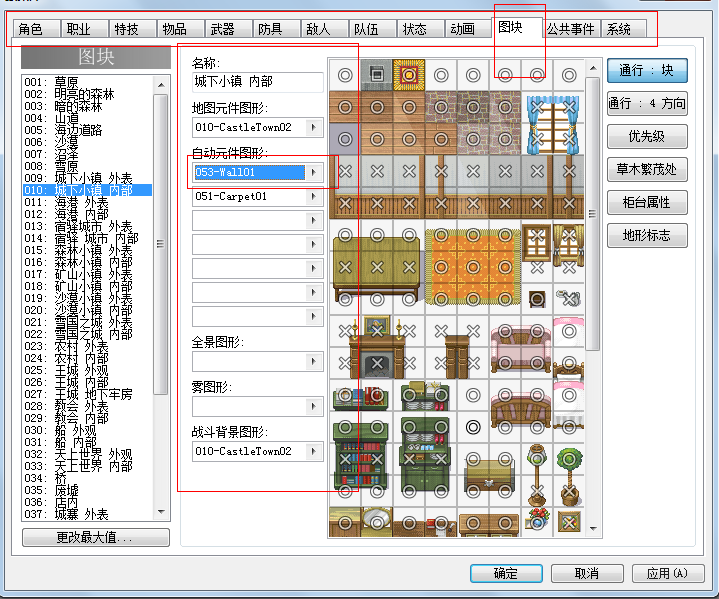Confirm with the 确定 button
719x599 pixels.
506,573
